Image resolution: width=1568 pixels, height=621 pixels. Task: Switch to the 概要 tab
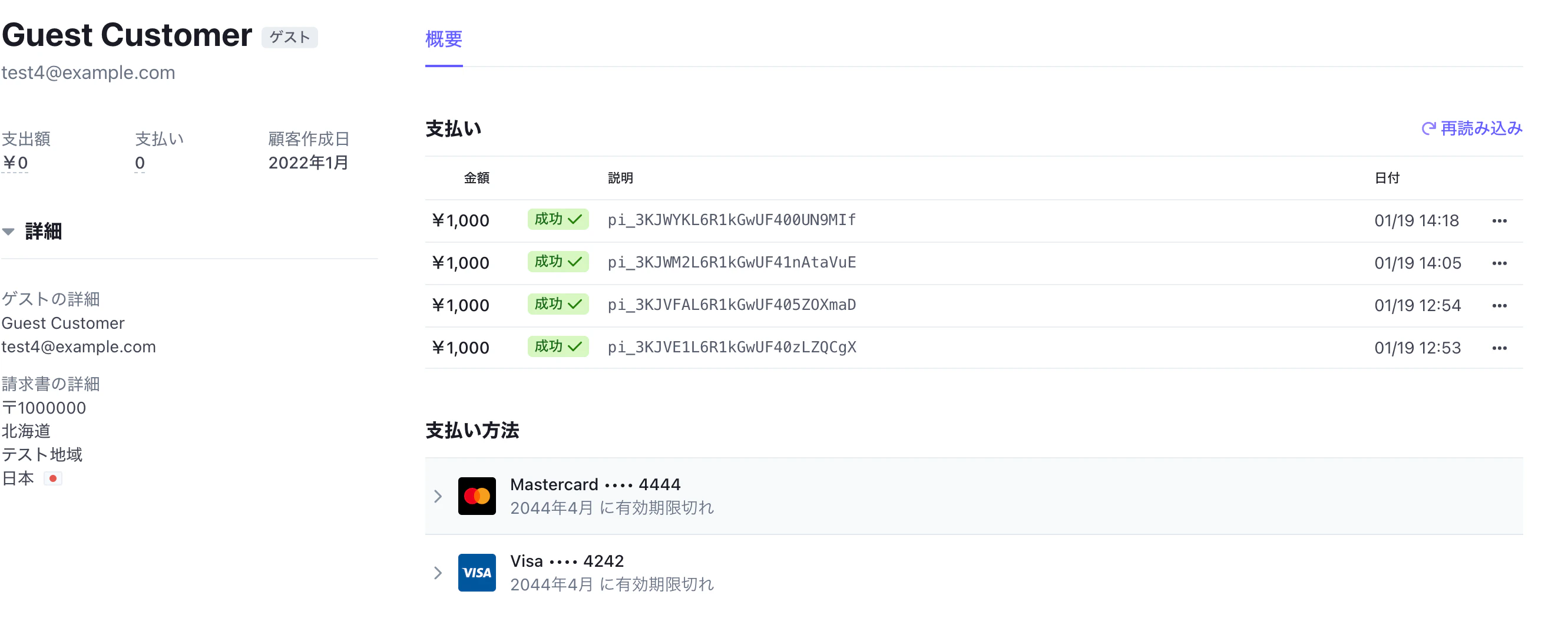[444, 39]
